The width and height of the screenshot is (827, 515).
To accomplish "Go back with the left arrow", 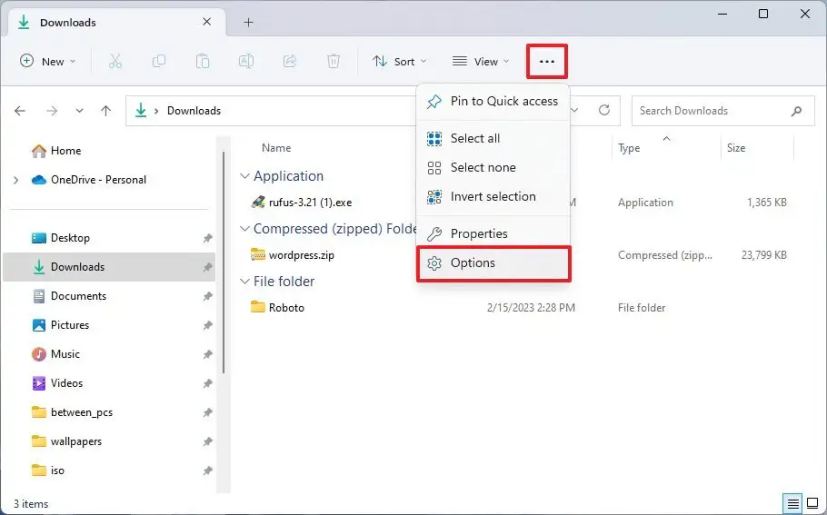I will click(20, 111).
